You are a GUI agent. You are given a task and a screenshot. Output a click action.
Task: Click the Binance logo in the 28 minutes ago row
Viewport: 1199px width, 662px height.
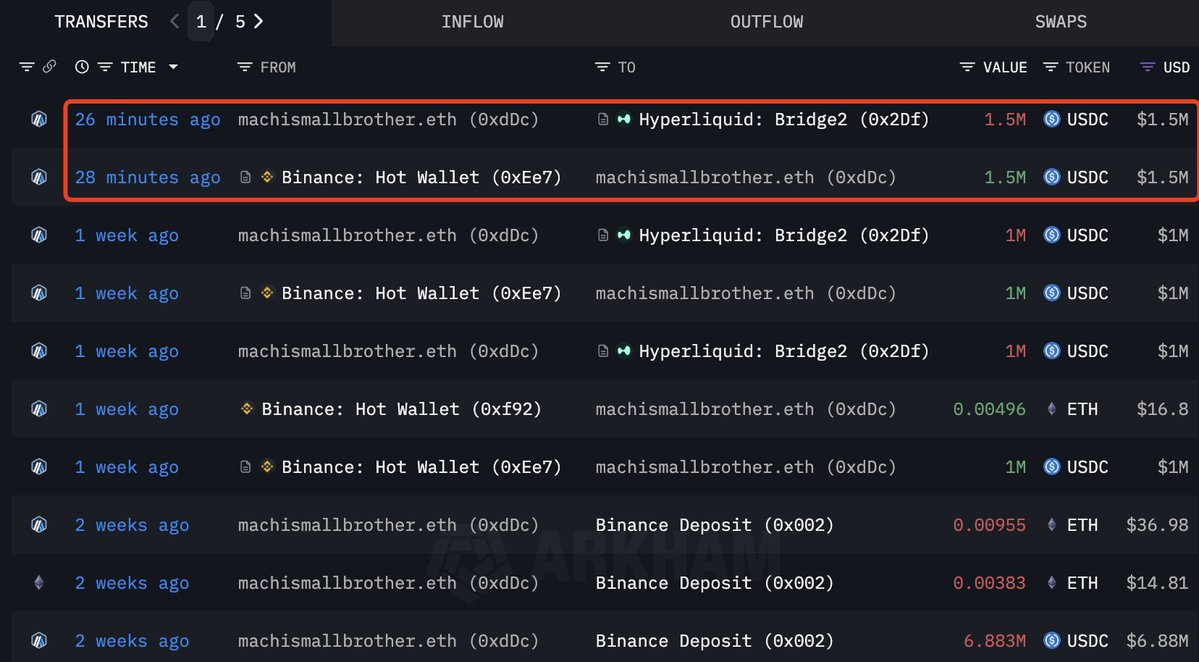267,177
